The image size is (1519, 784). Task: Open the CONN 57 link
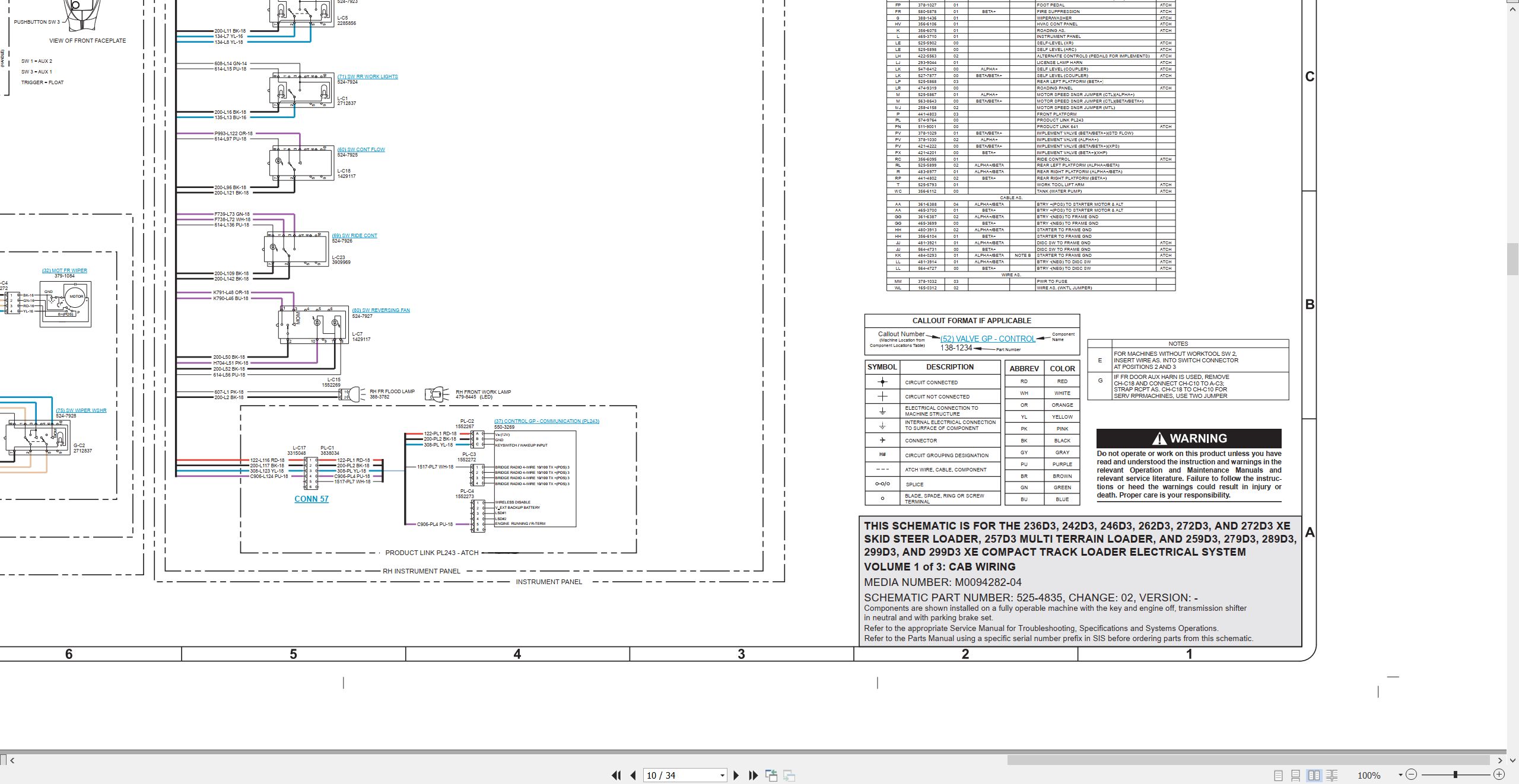(312, 499)
